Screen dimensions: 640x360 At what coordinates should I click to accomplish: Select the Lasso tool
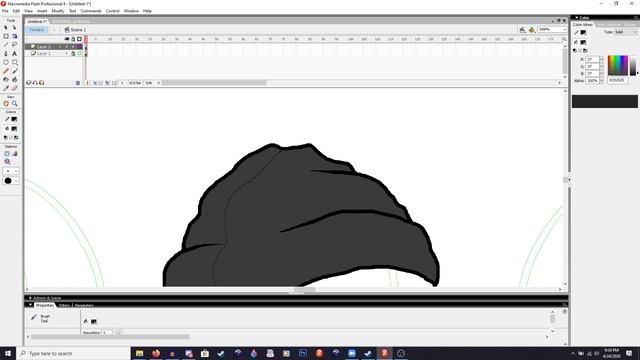(15, 44)
